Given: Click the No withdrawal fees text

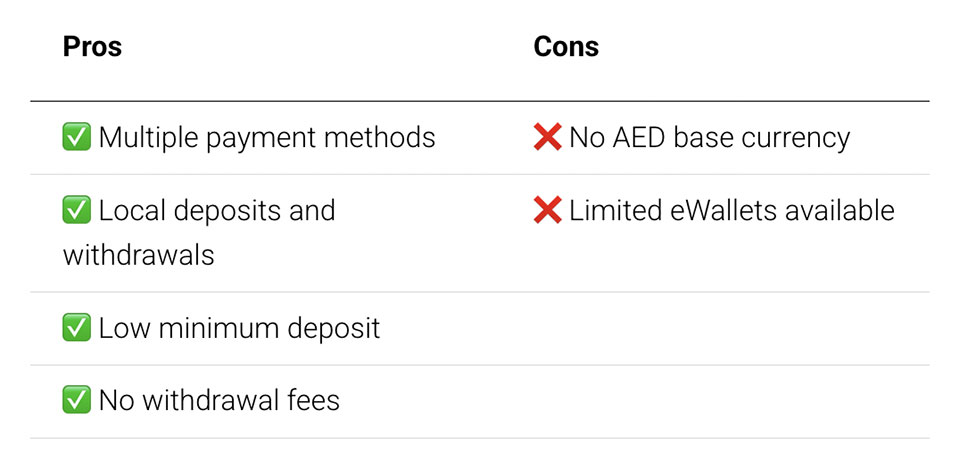Looking at the screenshot, I should tap(219, 401).
